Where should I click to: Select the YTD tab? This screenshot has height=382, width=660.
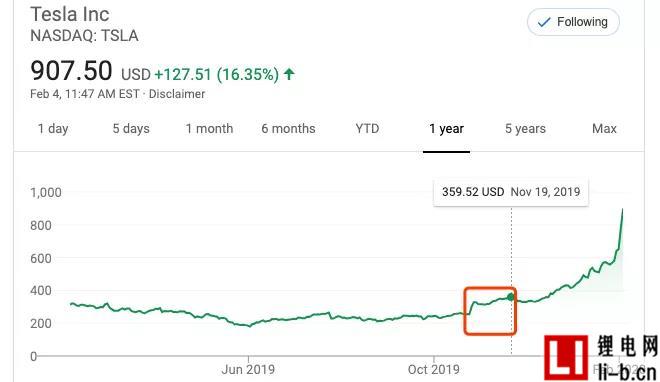pyautogui.click(x=367, y=129)
